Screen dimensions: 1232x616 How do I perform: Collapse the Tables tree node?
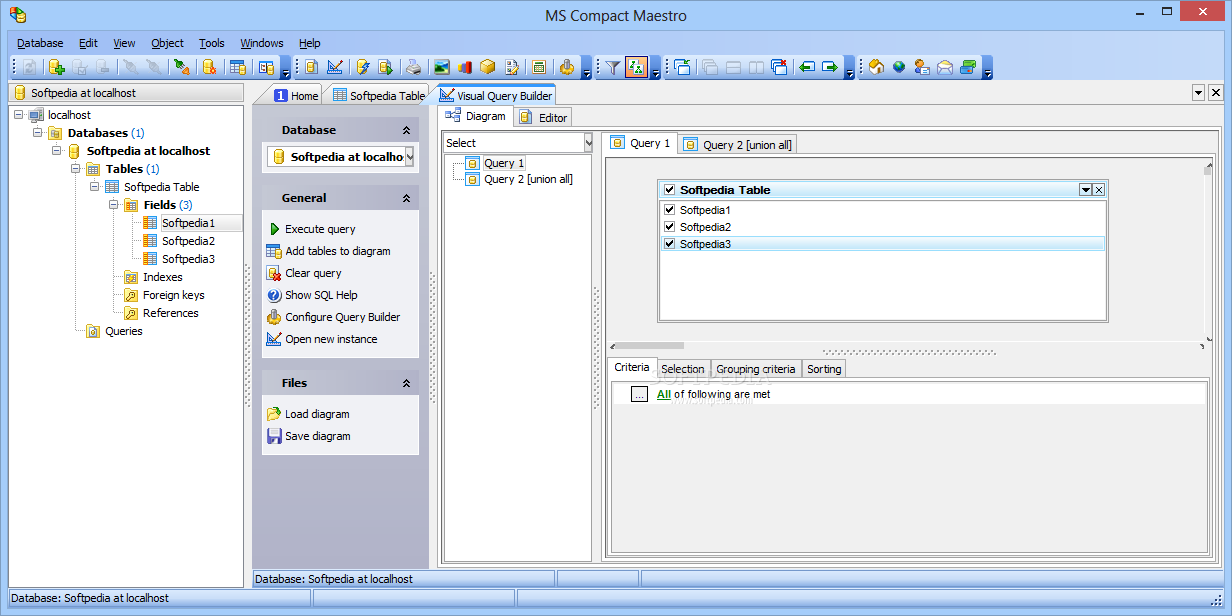pyautogui.click(x=76, y=169)
